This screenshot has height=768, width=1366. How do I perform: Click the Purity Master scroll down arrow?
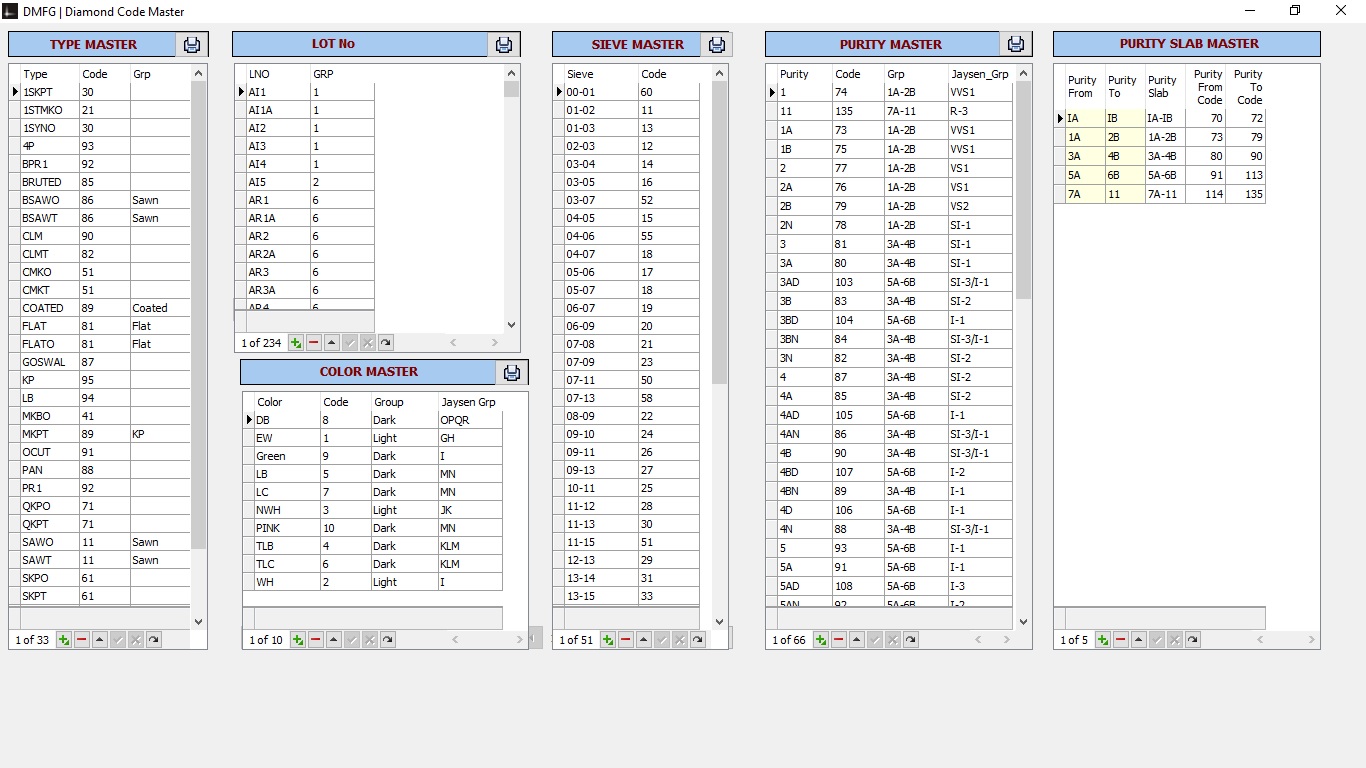[x=1023, y=622]
